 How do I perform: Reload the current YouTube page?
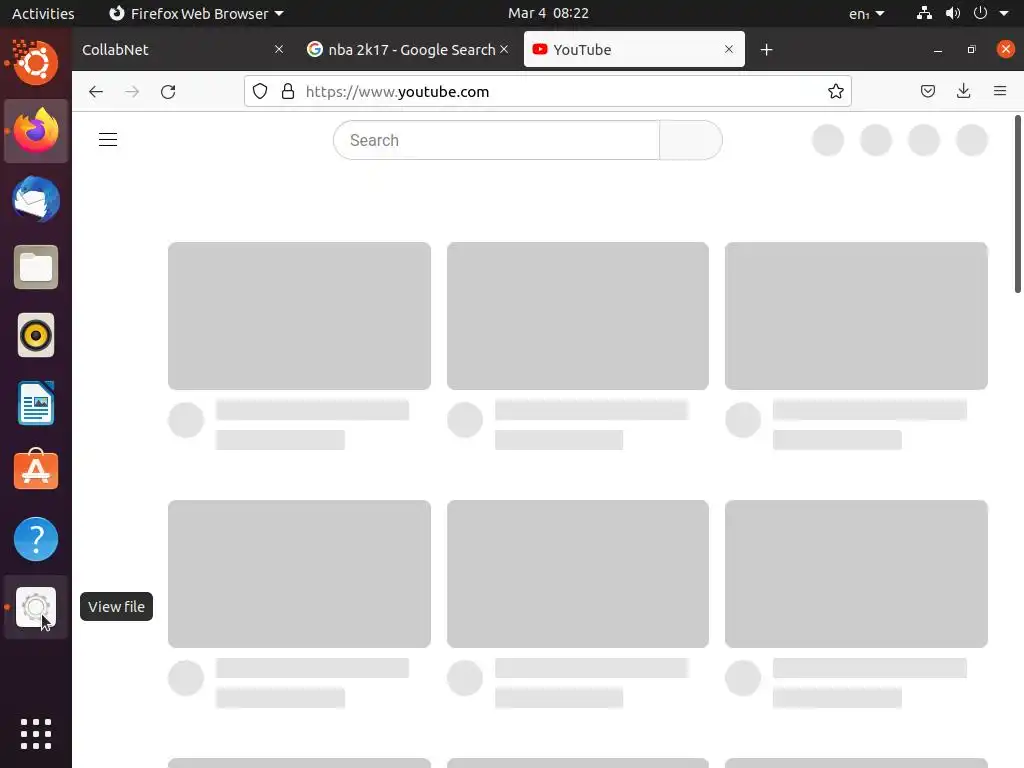coord(168,91)
